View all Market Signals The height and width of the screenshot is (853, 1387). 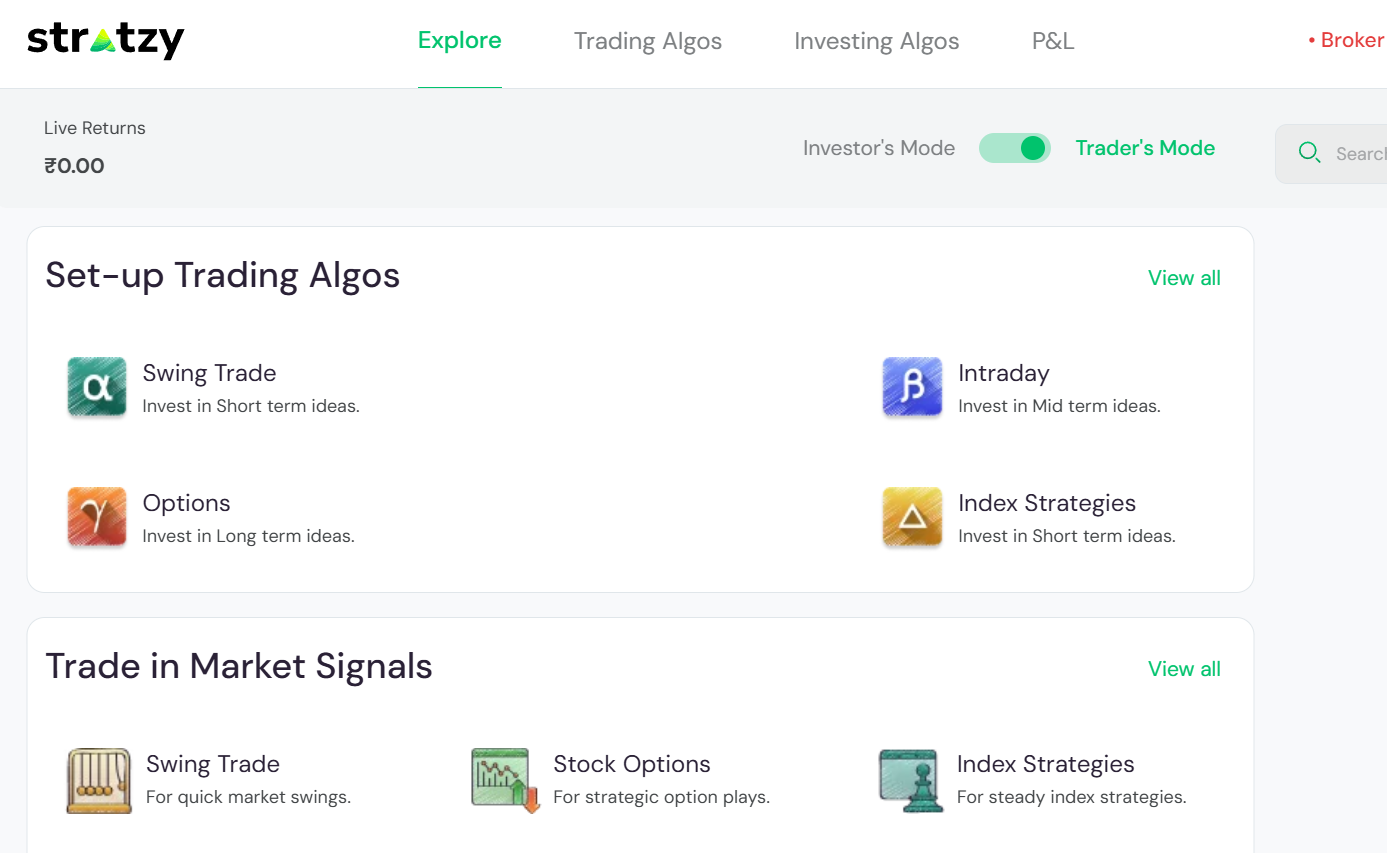point(1184,669)
